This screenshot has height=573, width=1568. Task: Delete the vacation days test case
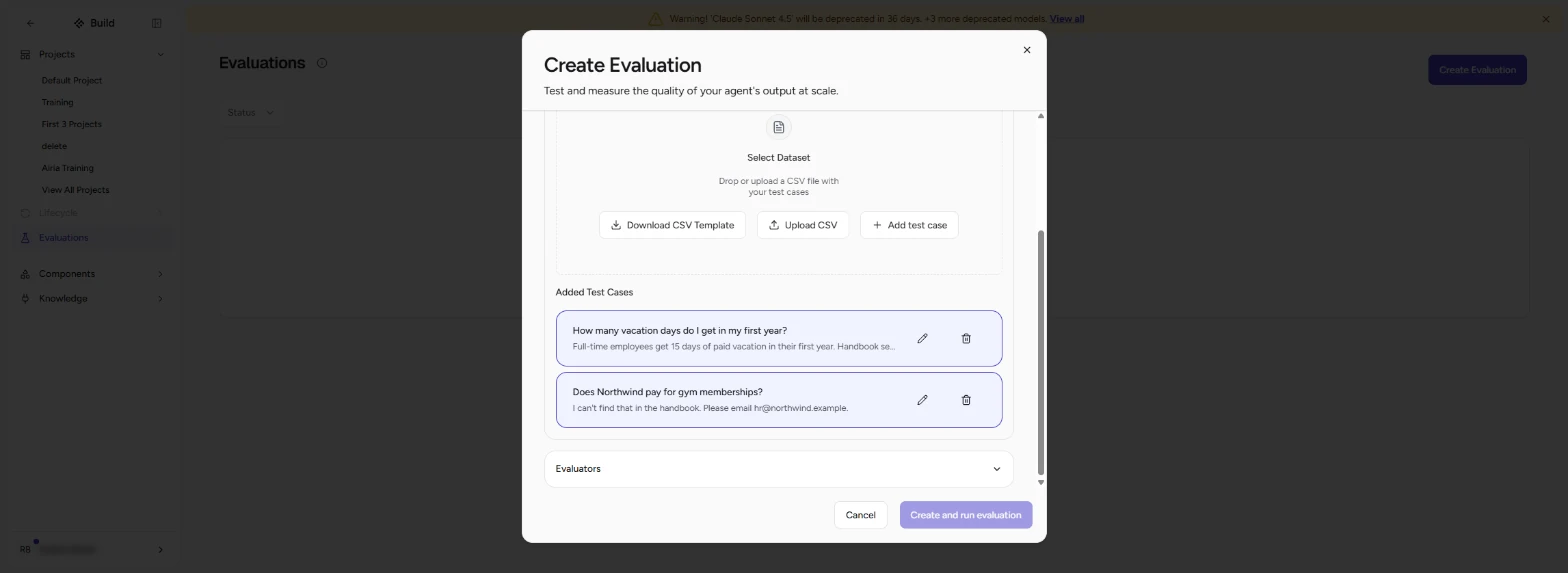pos(966,338)
